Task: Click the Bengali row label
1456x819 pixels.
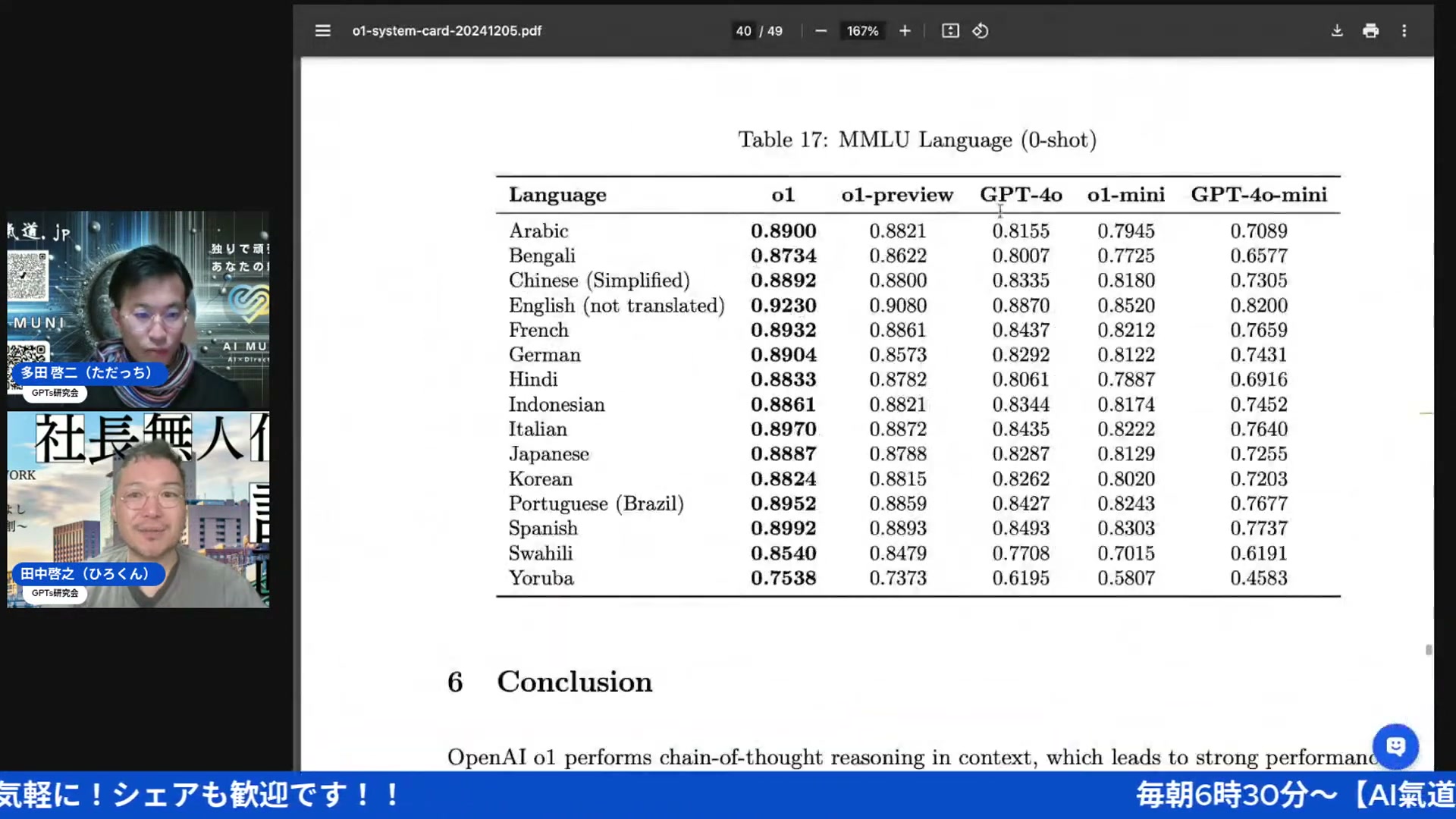Action: click(541, 256)
